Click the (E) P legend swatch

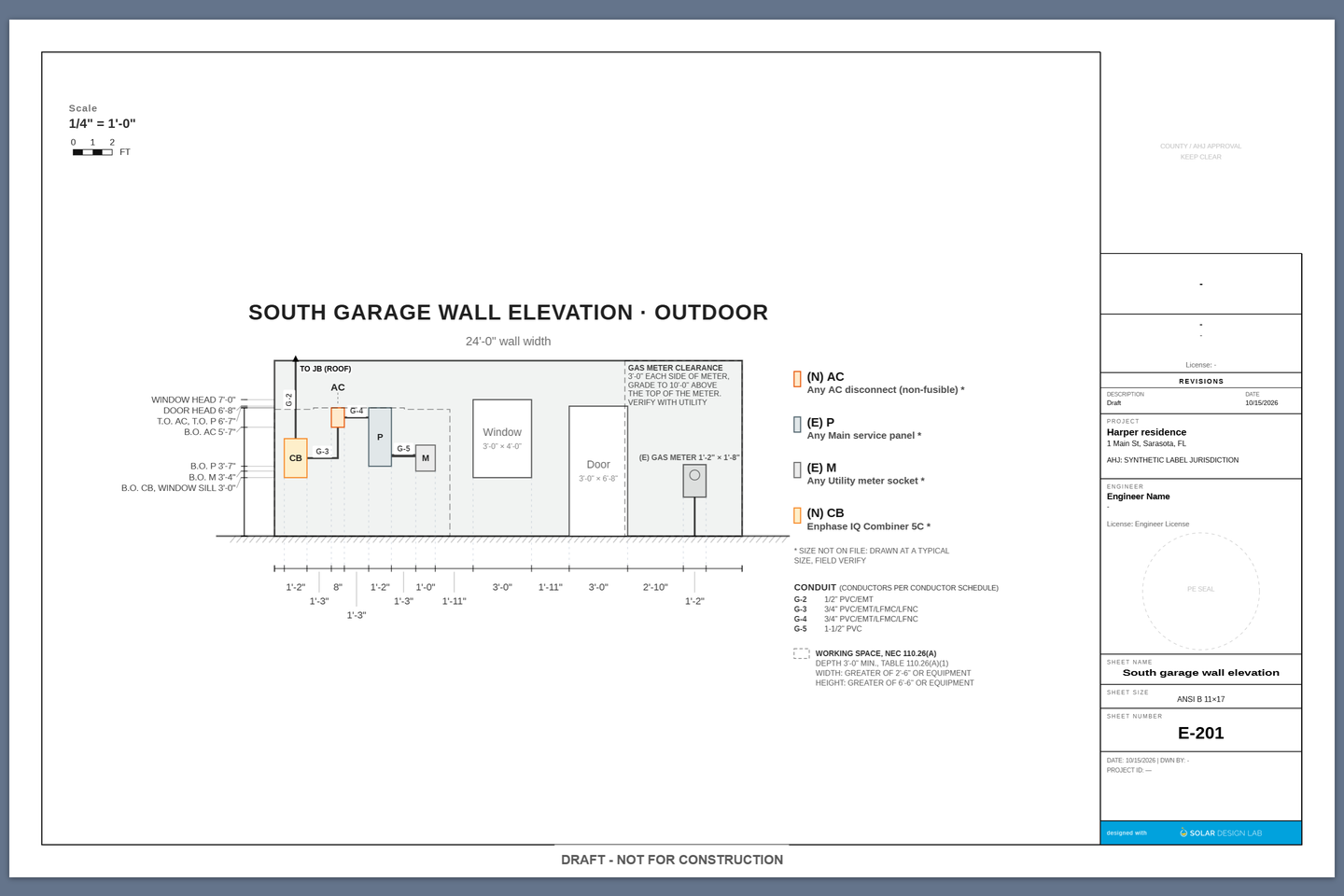tap(797, 425)
